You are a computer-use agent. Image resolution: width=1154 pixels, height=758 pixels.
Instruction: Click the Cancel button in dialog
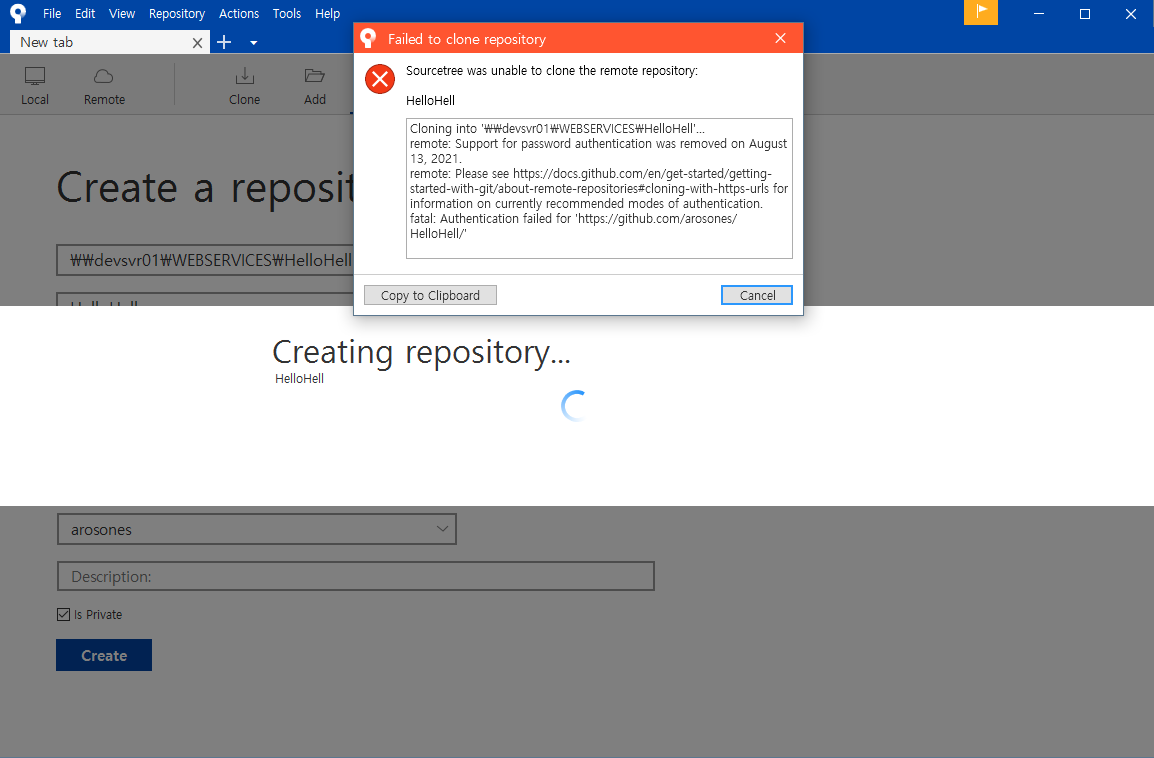coord(757,295)
